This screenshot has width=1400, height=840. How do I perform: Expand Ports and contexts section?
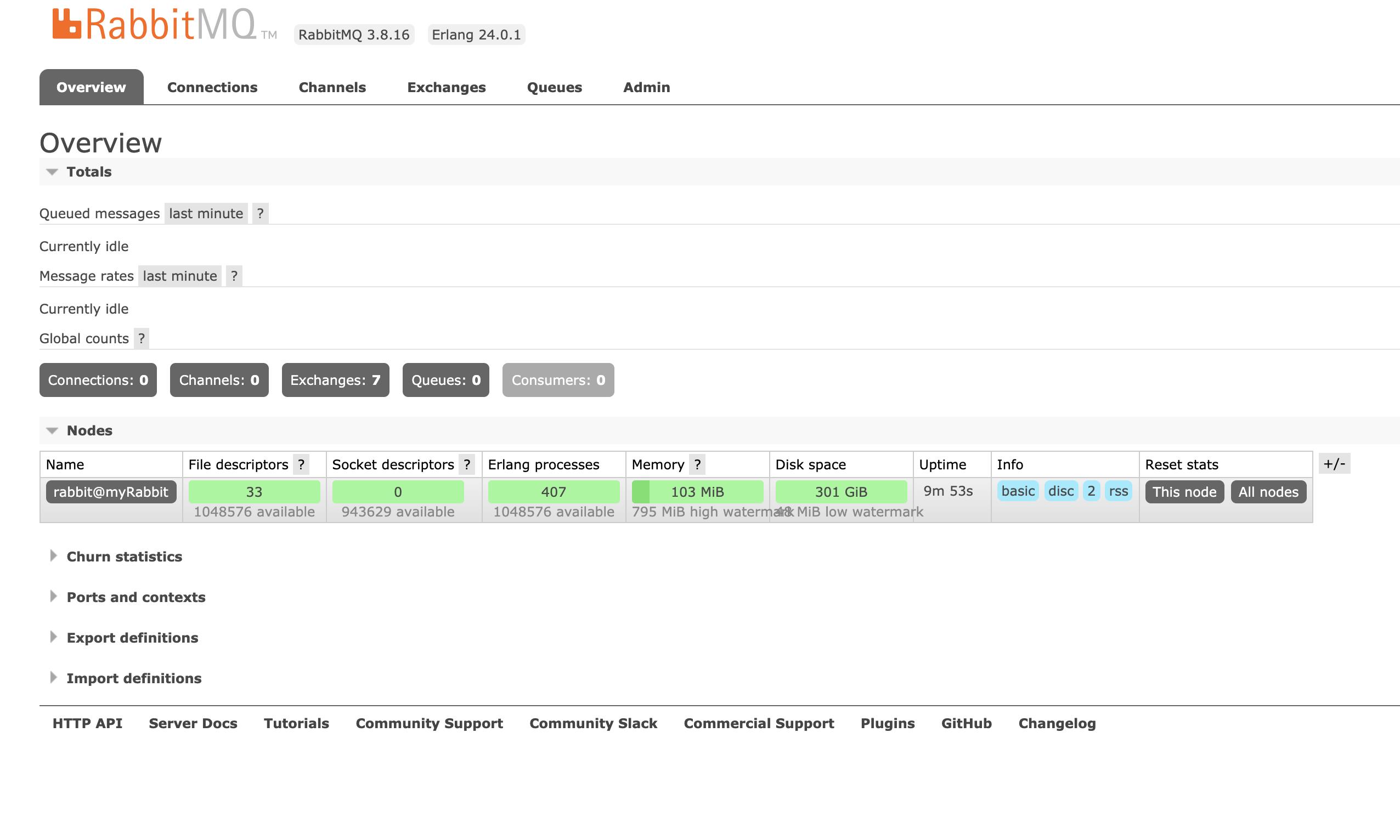(127, 597)
